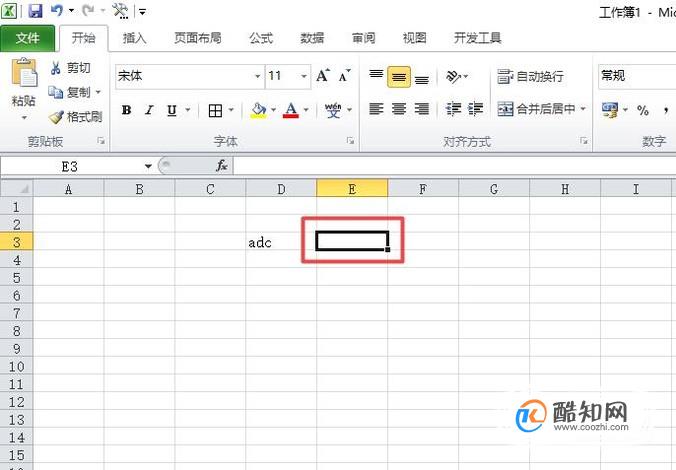Open the font color palette dropdown

point(306,110)
